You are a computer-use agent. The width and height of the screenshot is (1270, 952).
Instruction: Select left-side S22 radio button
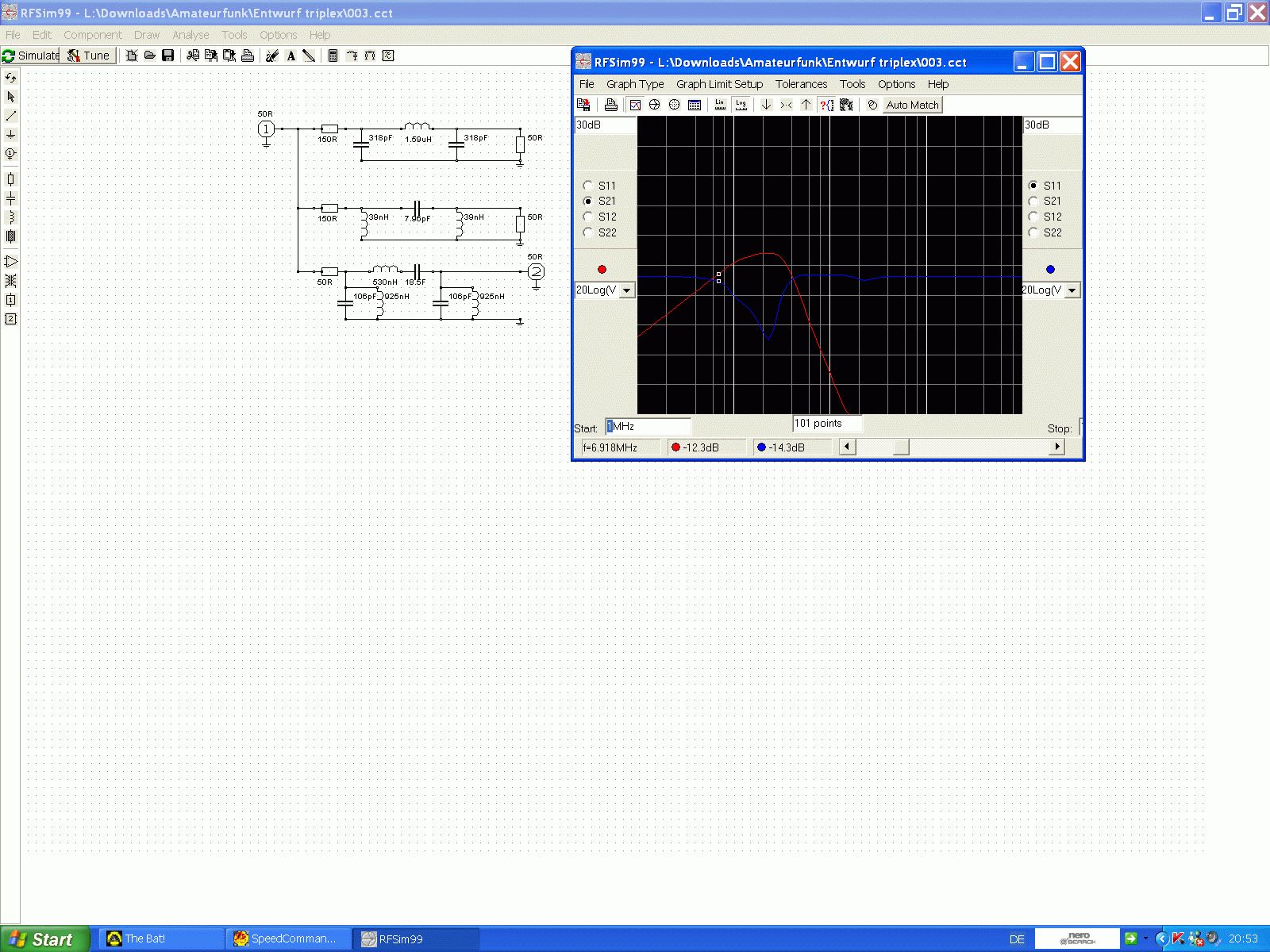tap(588, 232)
